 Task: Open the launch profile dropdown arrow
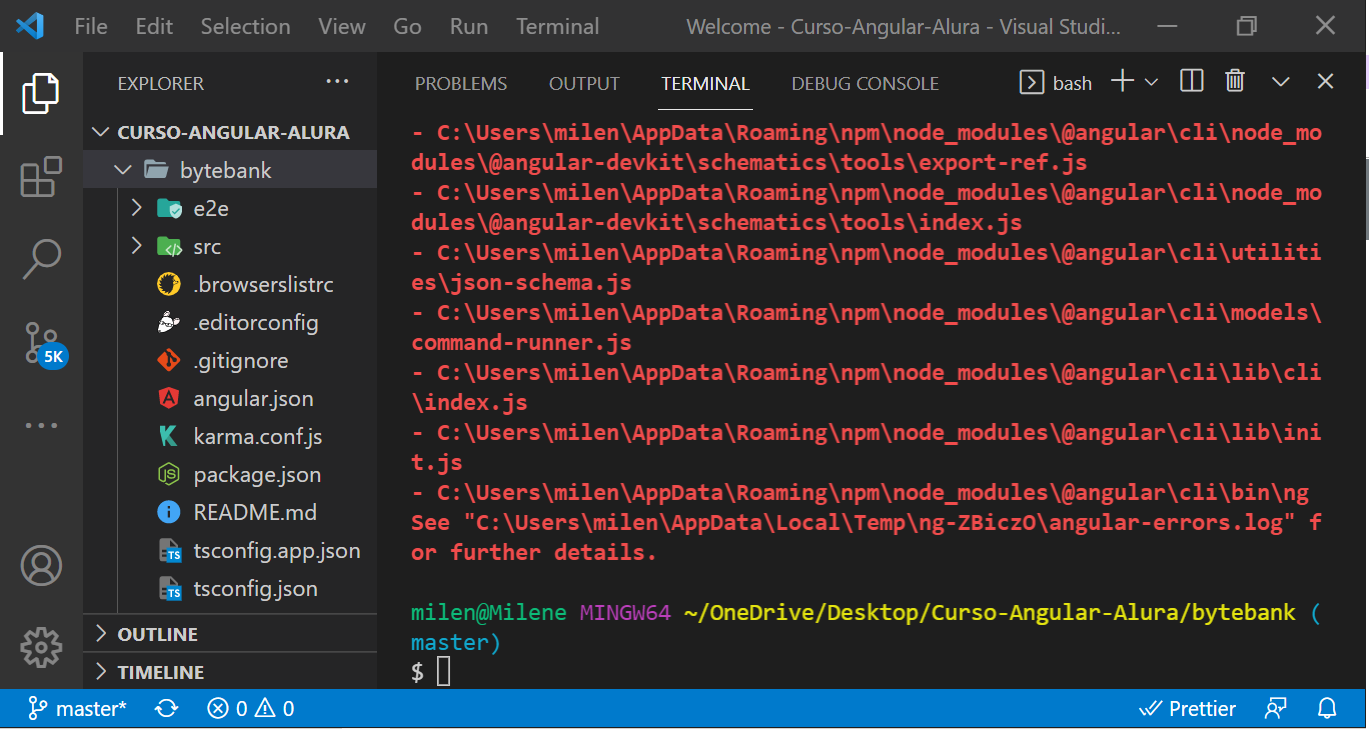[1151, 82]
